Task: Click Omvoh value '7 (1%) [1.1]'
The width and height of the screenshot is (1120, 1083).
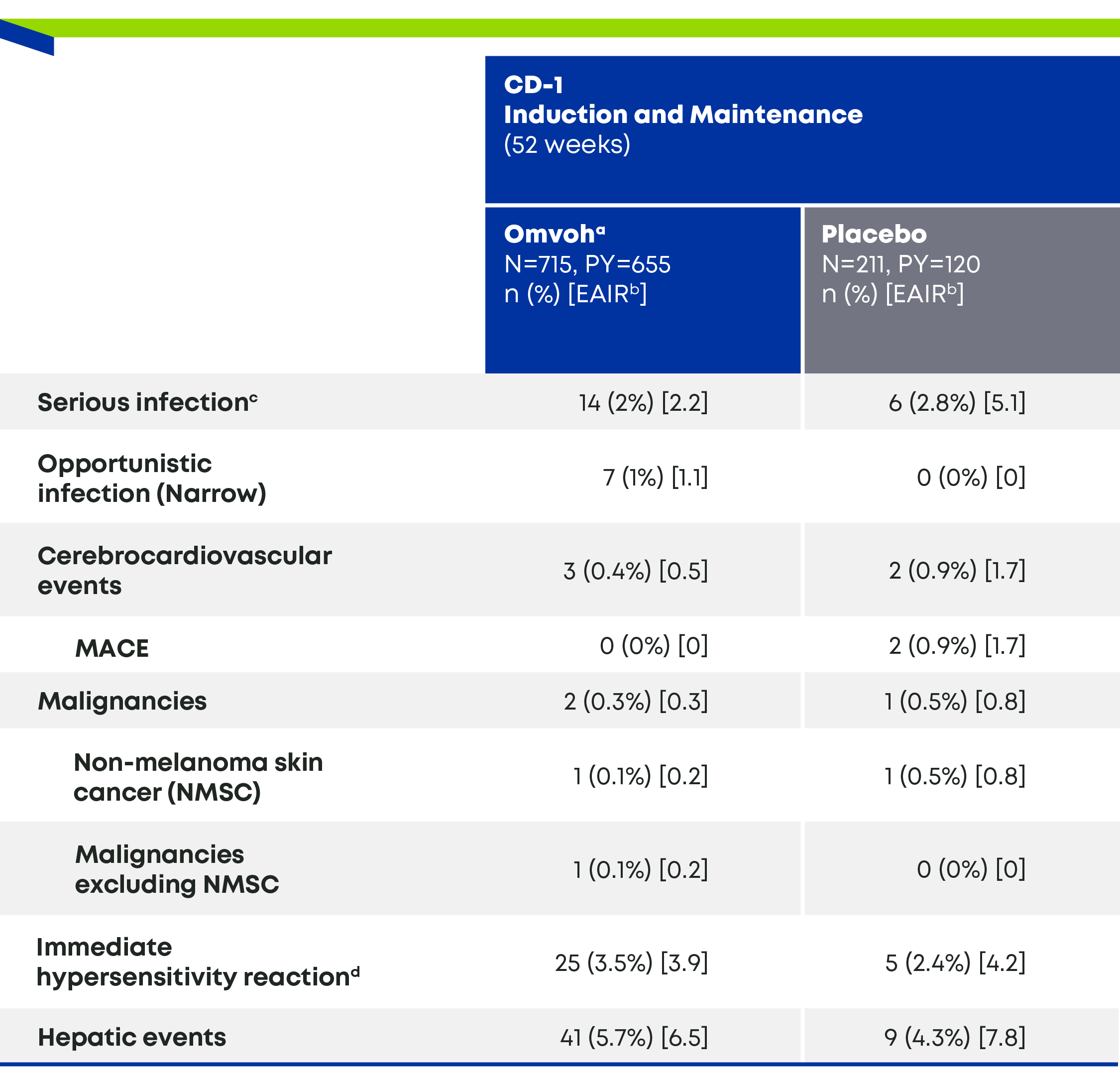Action: 656,477
